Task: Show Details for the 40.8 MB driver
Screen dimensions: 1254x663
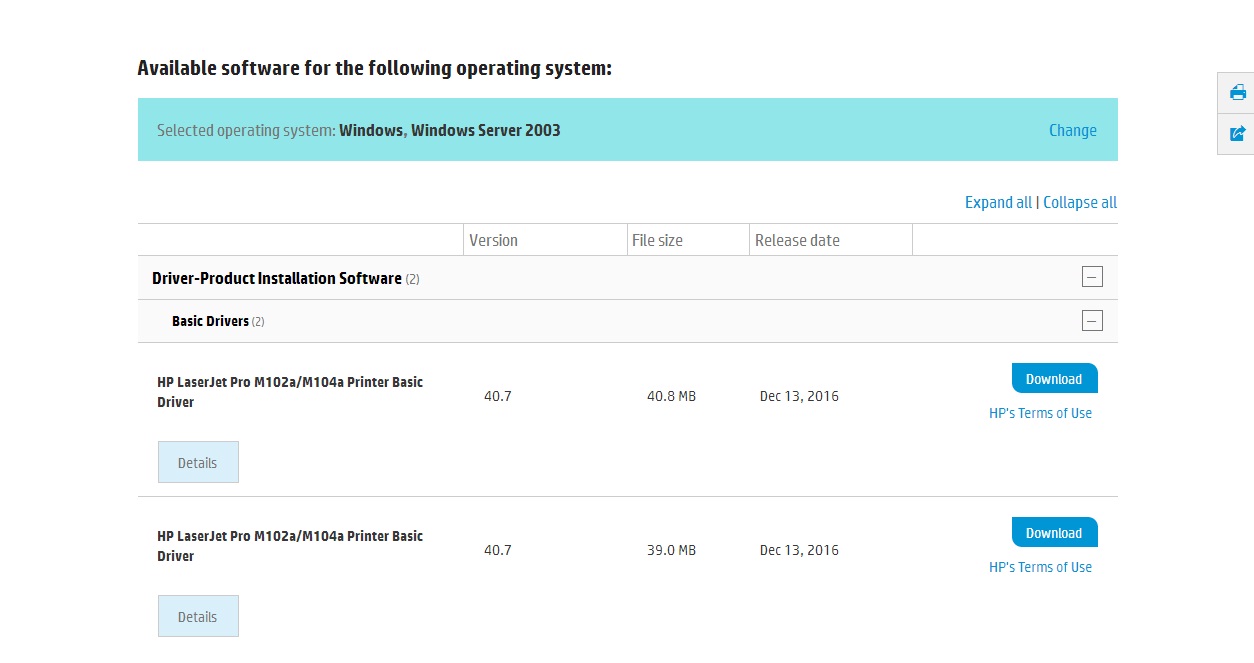Action: pos(198,462)
